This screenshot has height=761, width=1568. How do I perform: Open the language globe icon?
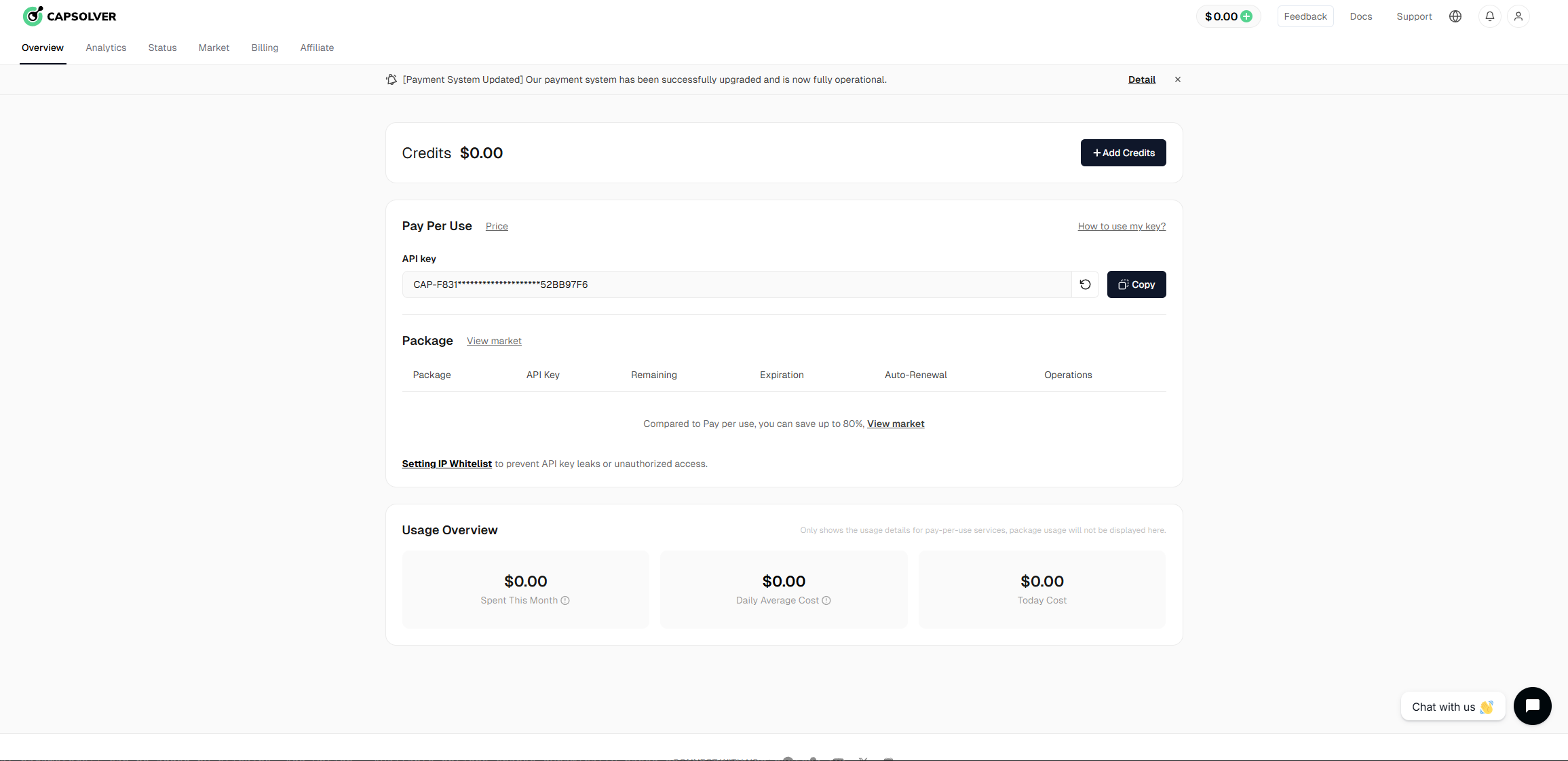click(1455, 16)
